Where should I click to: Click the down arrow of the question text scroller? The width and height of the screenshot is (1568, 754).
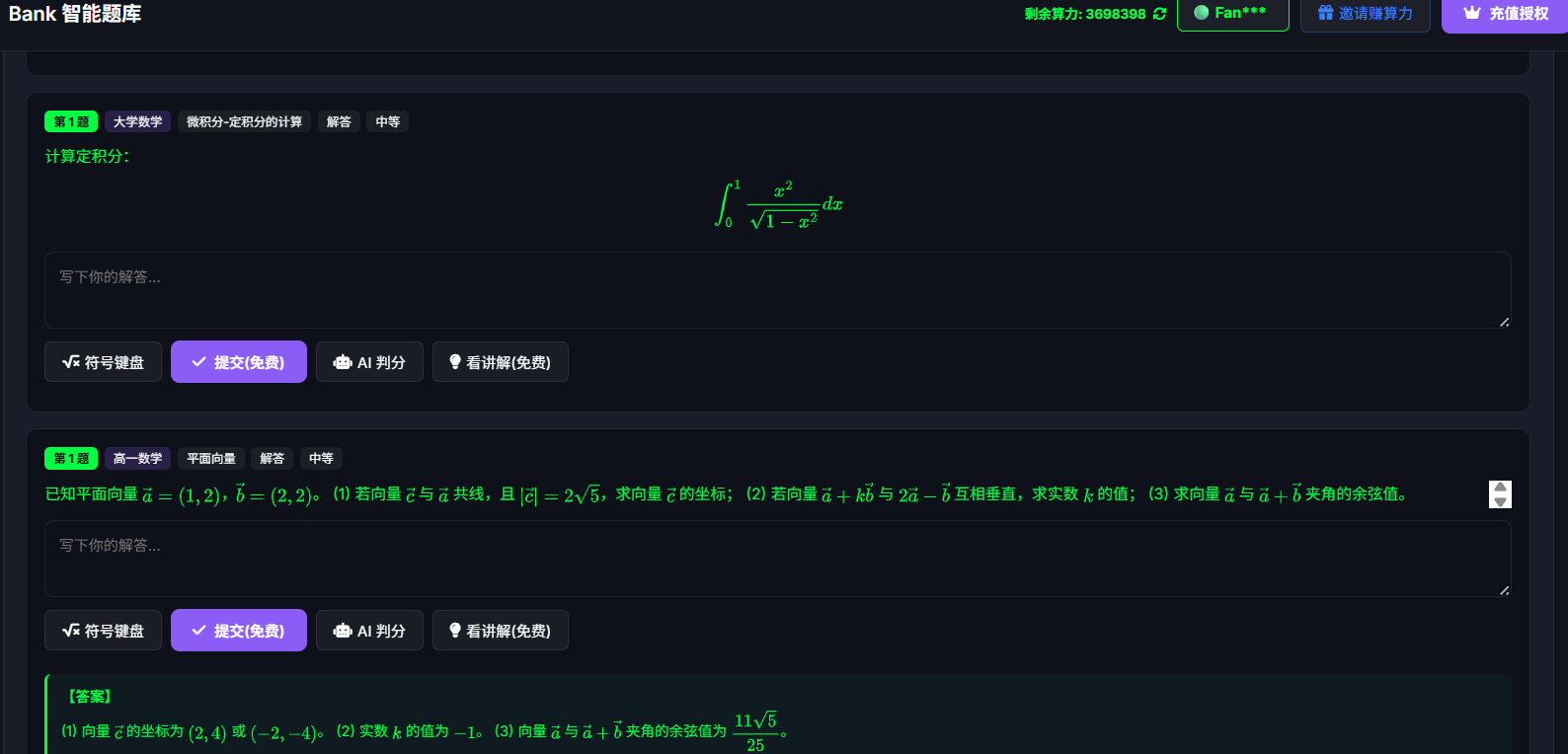(1501, 501)
